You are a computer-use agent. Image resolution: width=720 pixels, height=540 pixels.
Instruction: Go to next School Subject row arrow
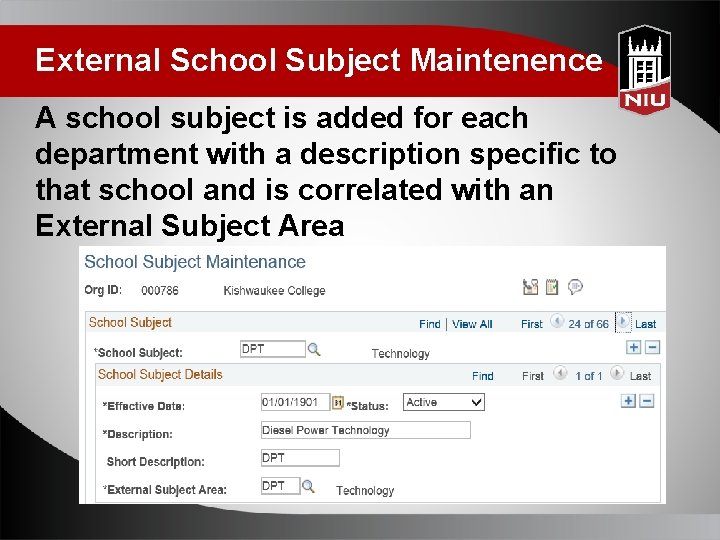[x=623, y=321]
